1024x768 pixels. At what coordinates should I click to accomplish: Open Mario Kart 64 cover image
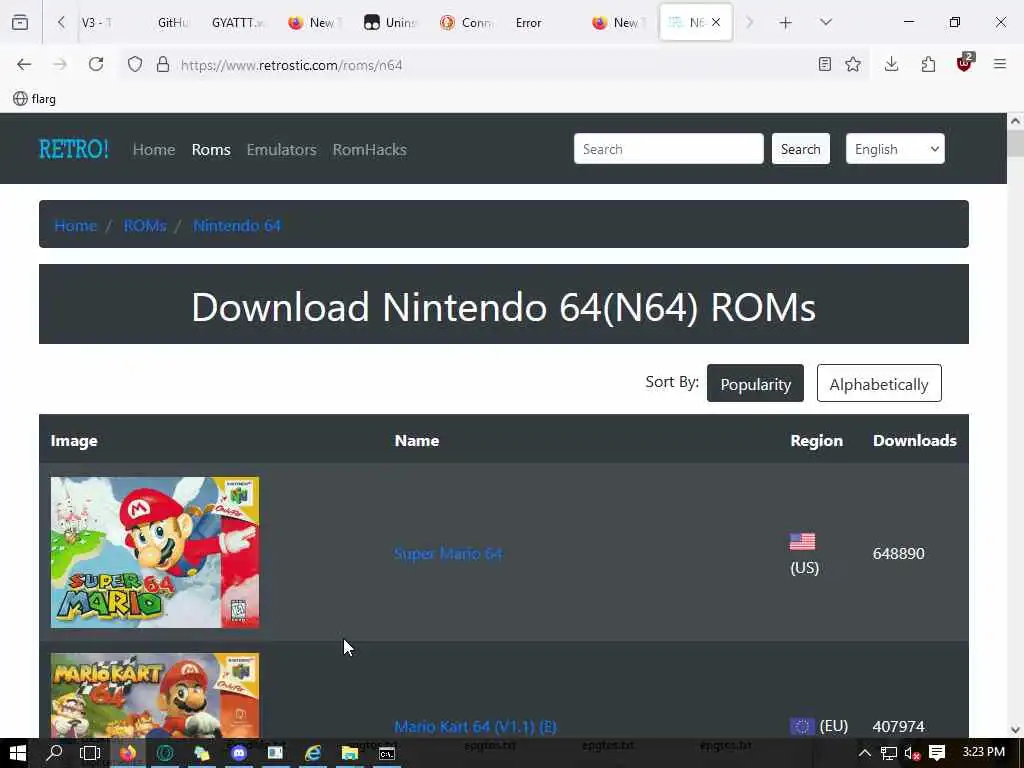tap(155, 696)
